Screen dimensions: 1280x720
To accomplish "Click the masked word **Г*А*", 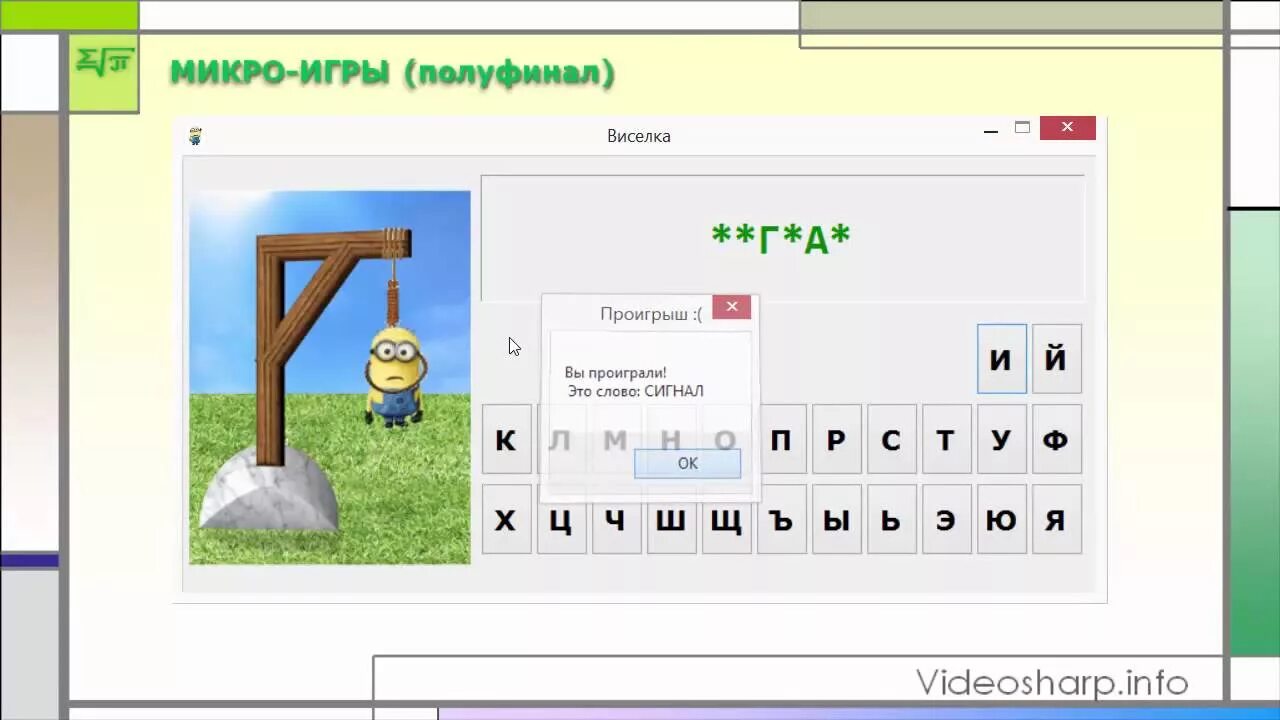I will (781, 239).
